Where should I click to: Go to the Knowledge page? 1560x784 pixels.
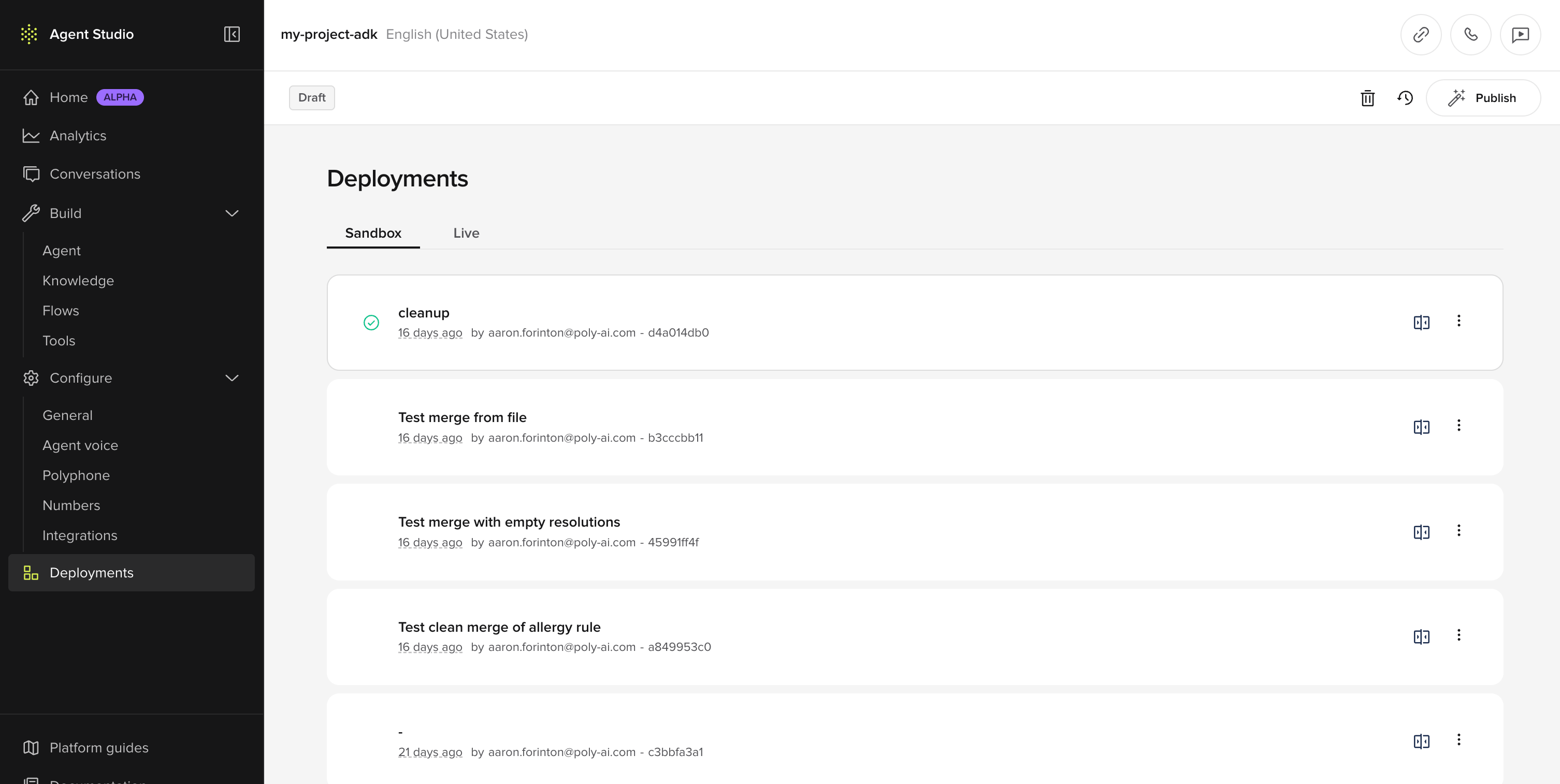(78, 281)
